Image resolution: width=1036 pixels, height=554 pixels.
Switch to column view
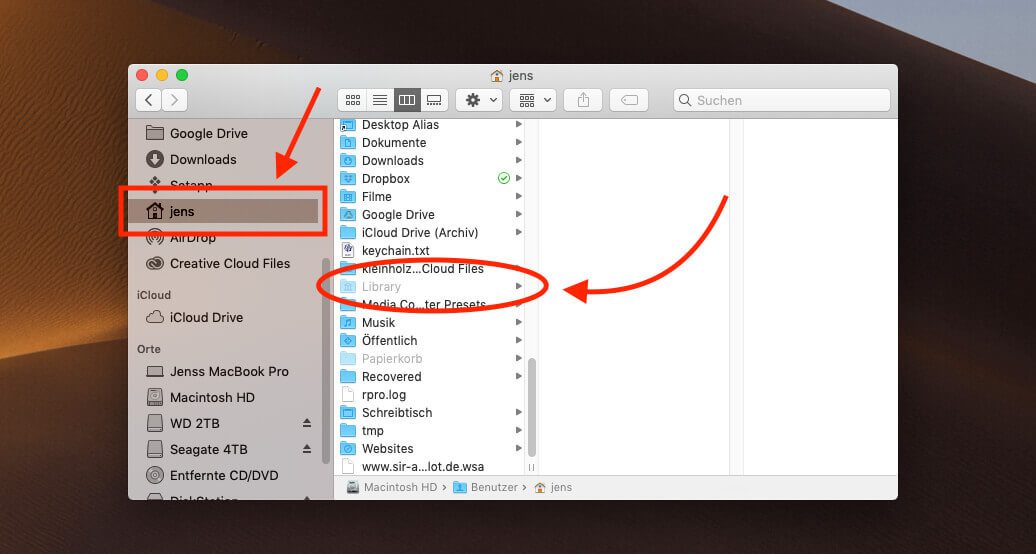coord(407,100)
